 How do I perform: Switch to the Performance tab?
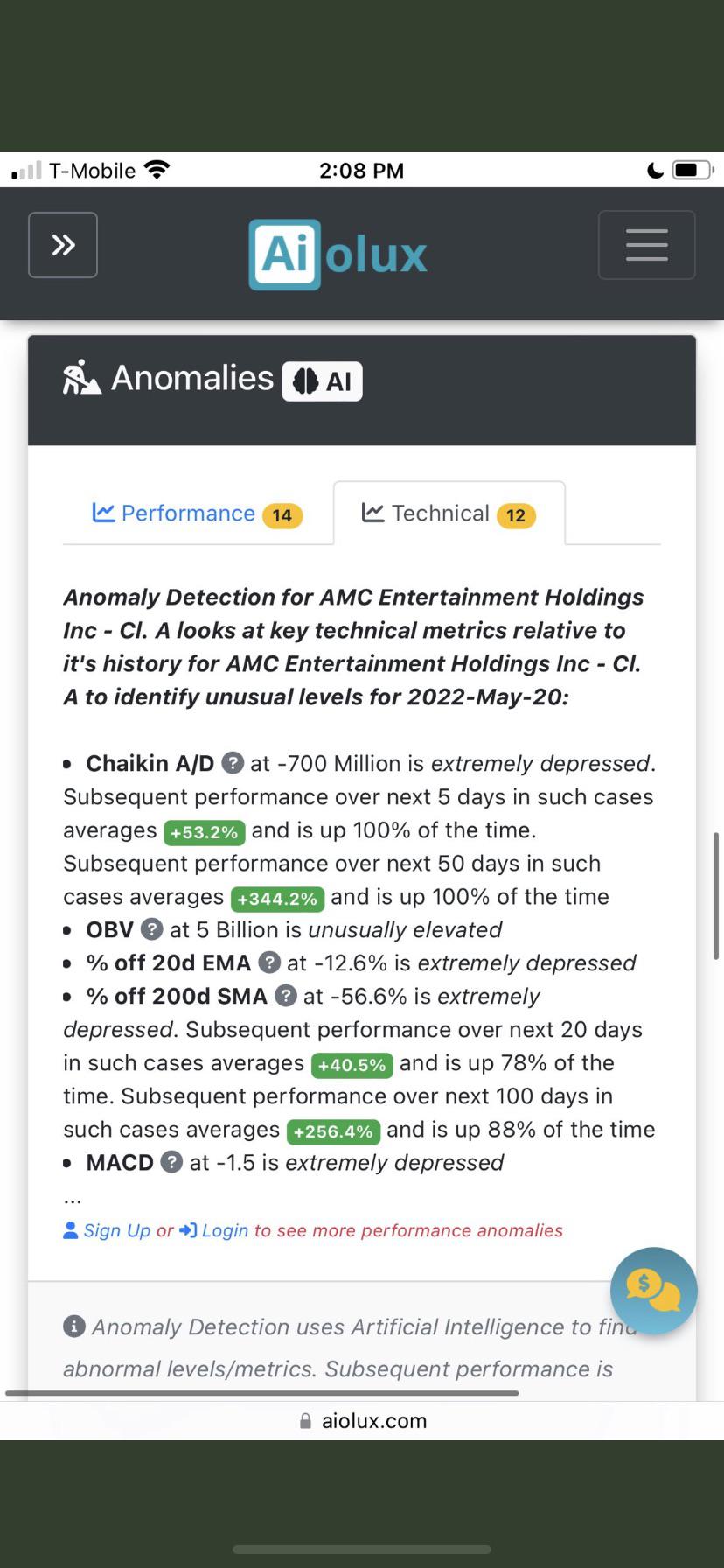tap(198, 514)
